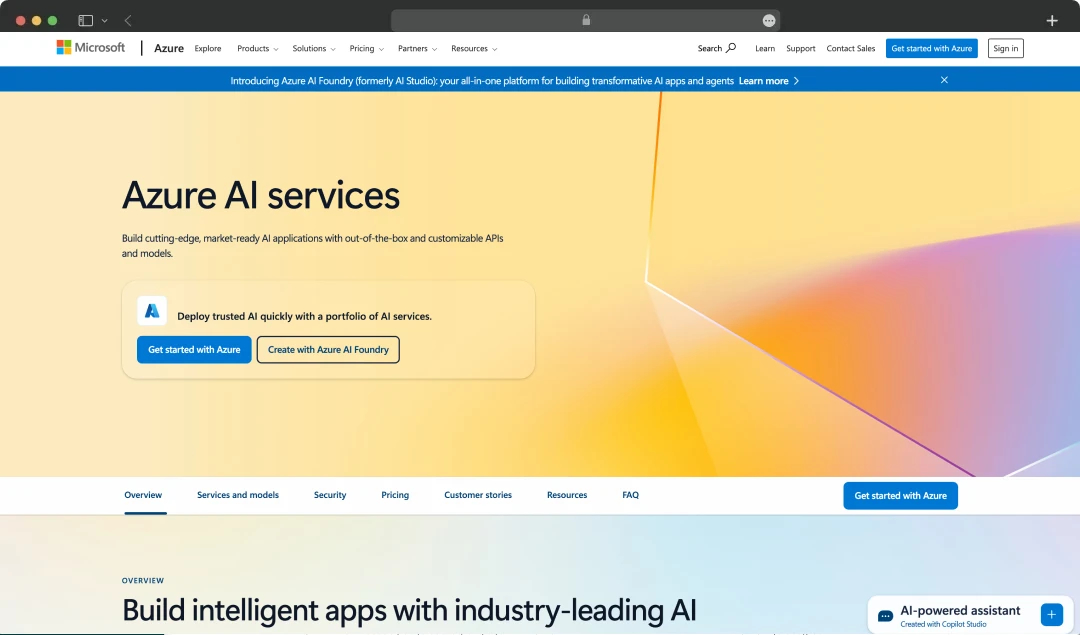Expand the Resources navigation dropdown

[x=473, y=48]
